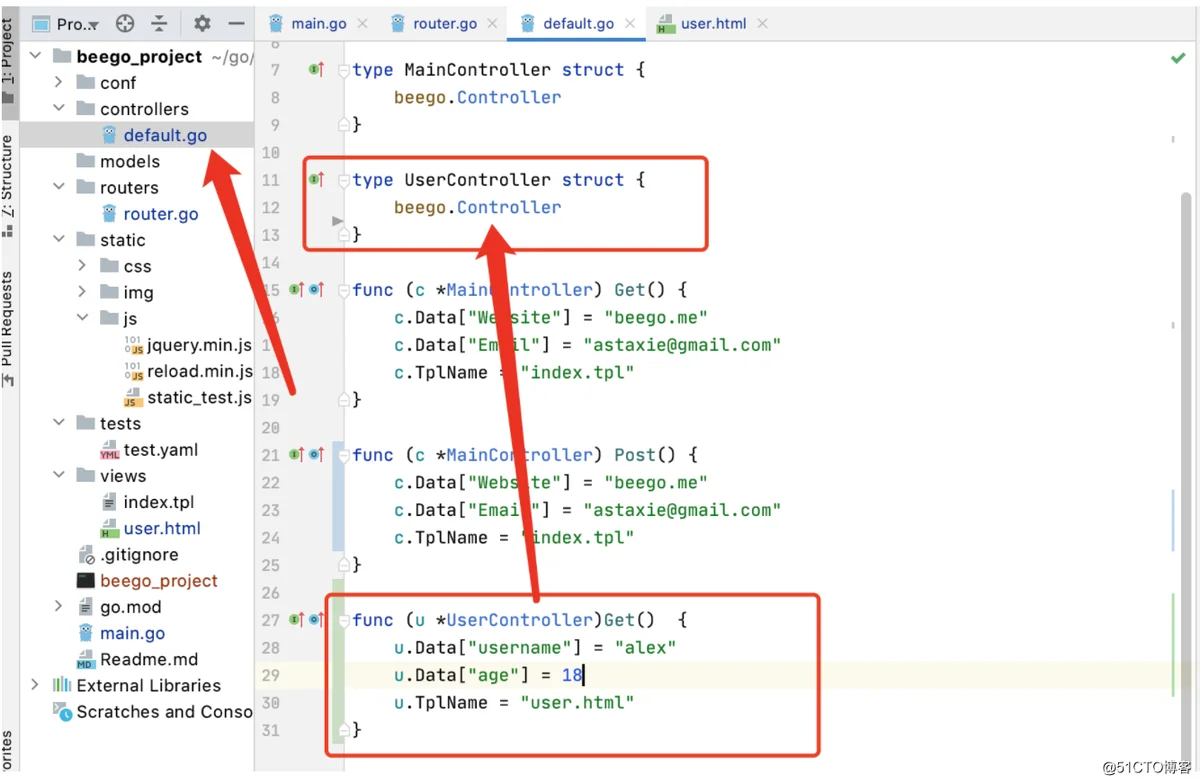This screenshot has height=784, width=1200.
Task: Open Project panel settings gear
Action: [x=202, y=23]
